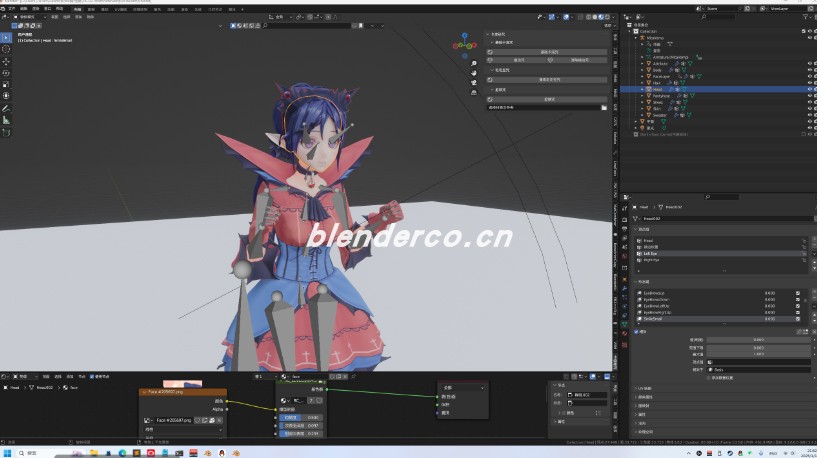Open the Window menu in top bar
The width and height of the screenshot is (817, 458).
(x=47, y=9)
